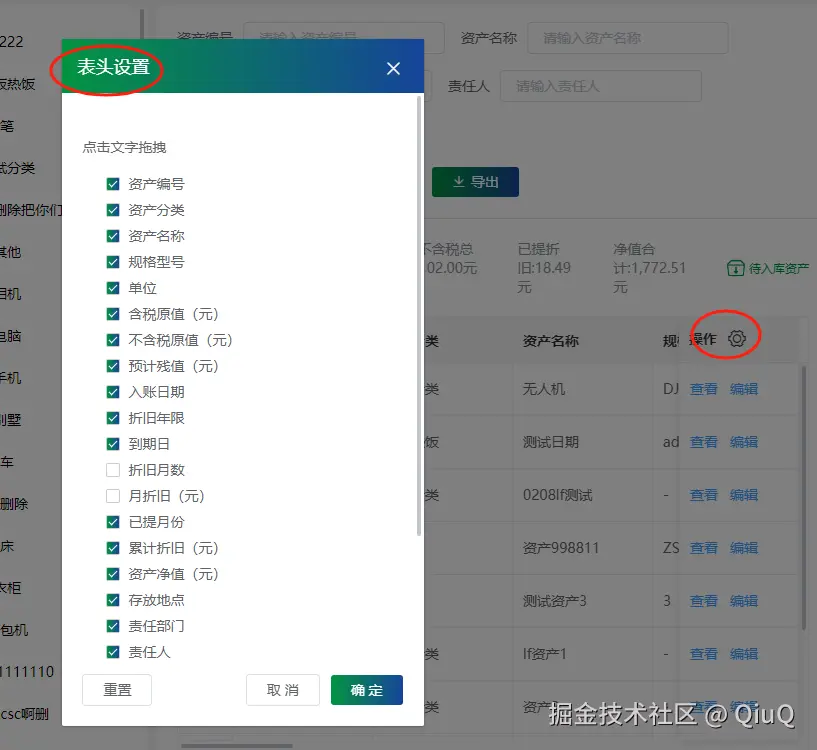Confirm with the 确定 button

click(x=367, y=690)
